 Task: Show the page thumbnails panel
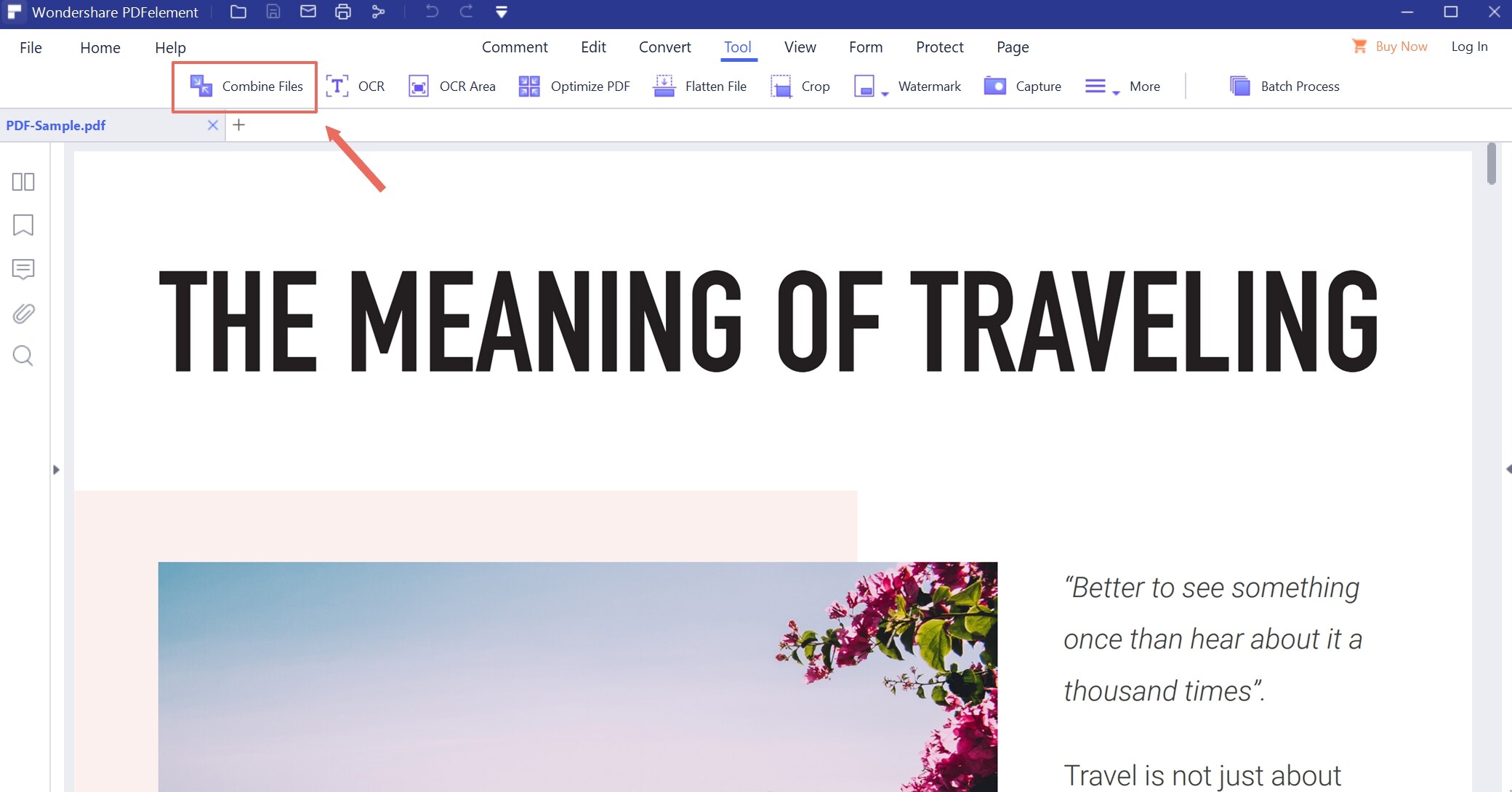tap(23, 182)
